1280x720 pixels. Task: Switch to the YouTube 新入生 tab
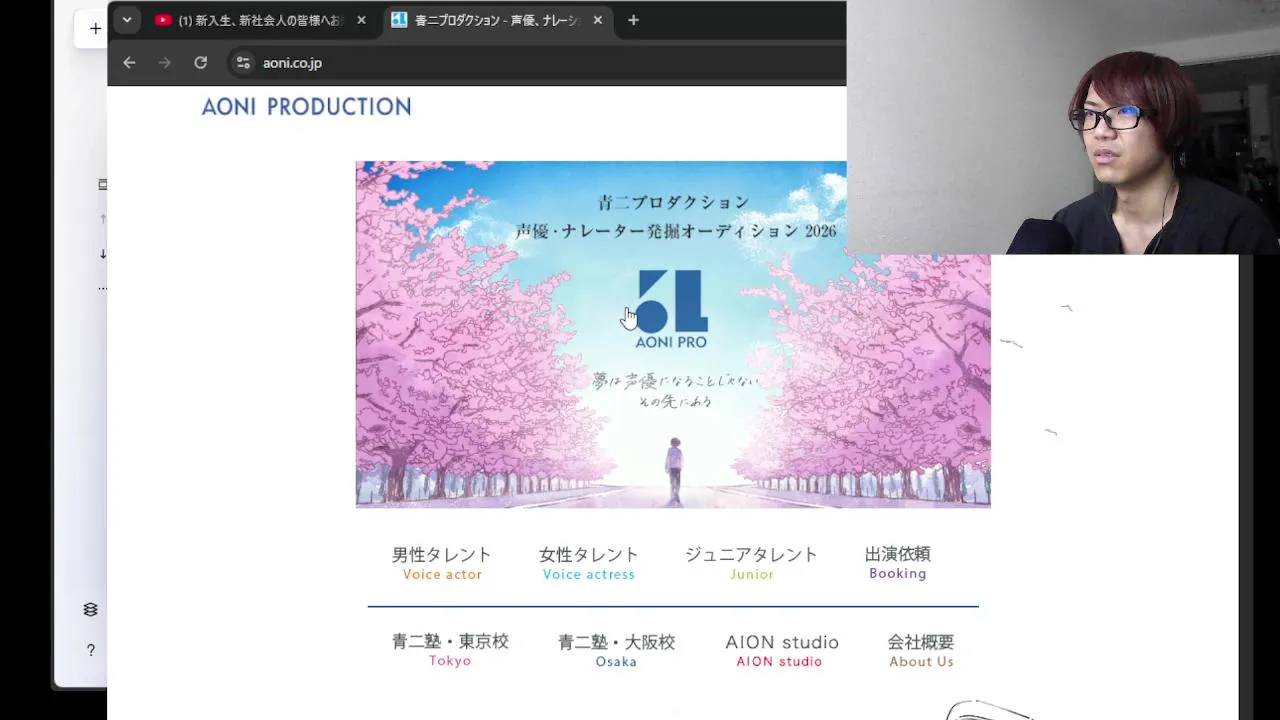pyautogui.click(x=262, y=20)
